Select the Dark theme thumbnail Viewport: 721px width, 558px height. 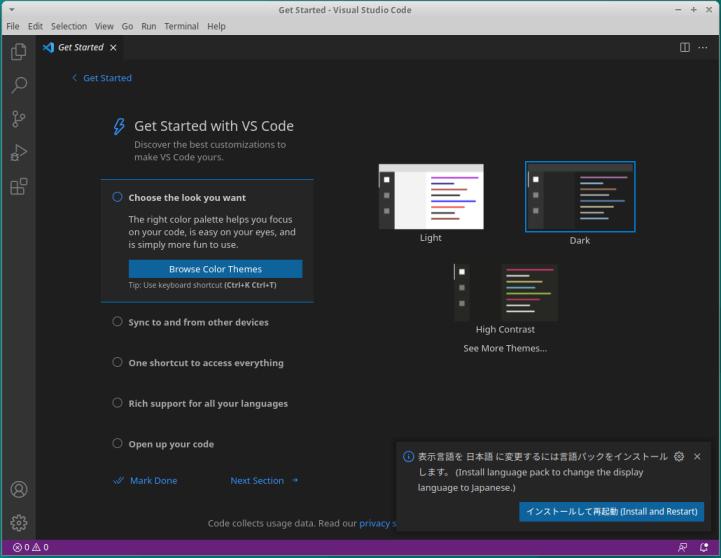(580, 197)
